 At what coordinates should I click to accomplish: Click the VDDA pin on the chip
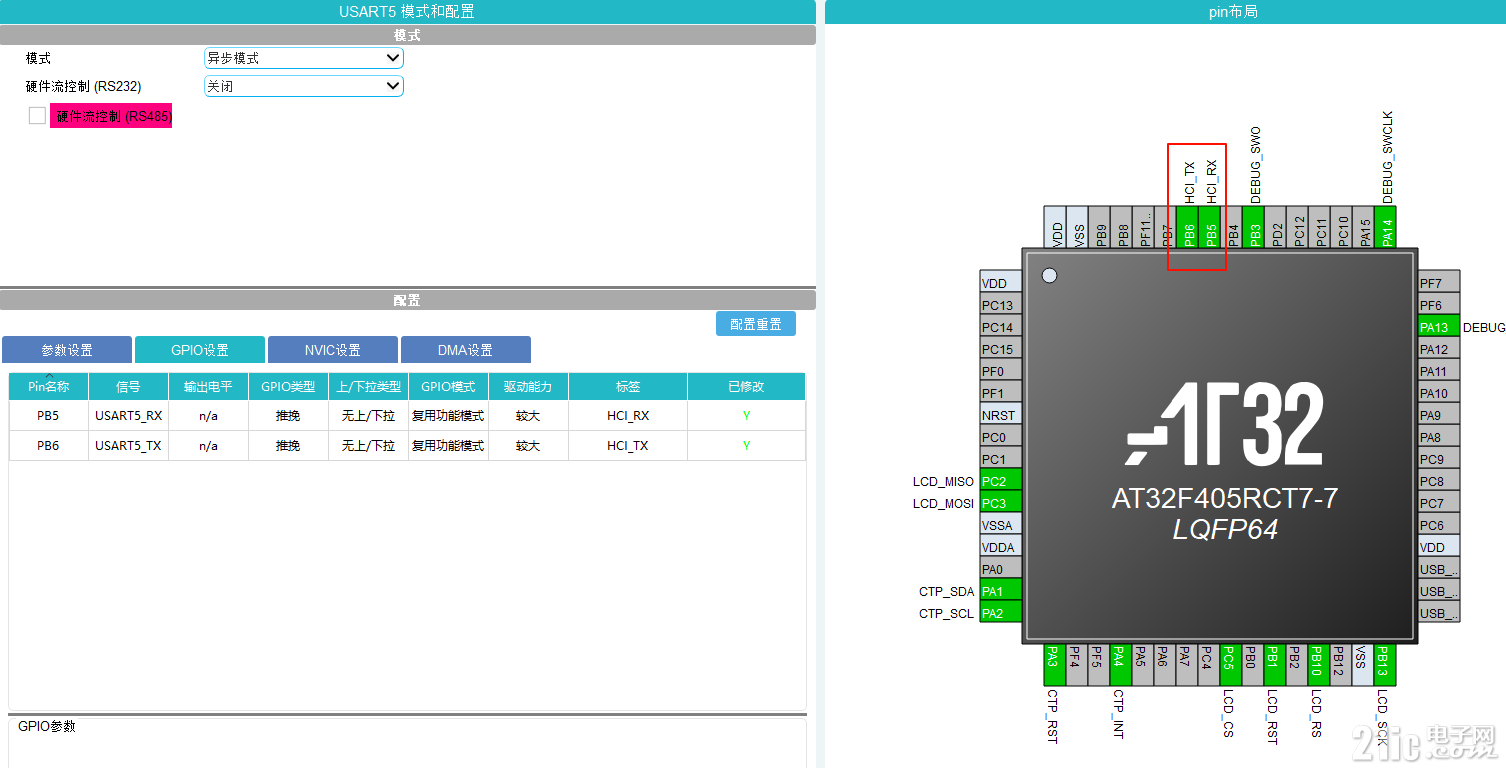pyautogui.click(x=1001, y=547)
